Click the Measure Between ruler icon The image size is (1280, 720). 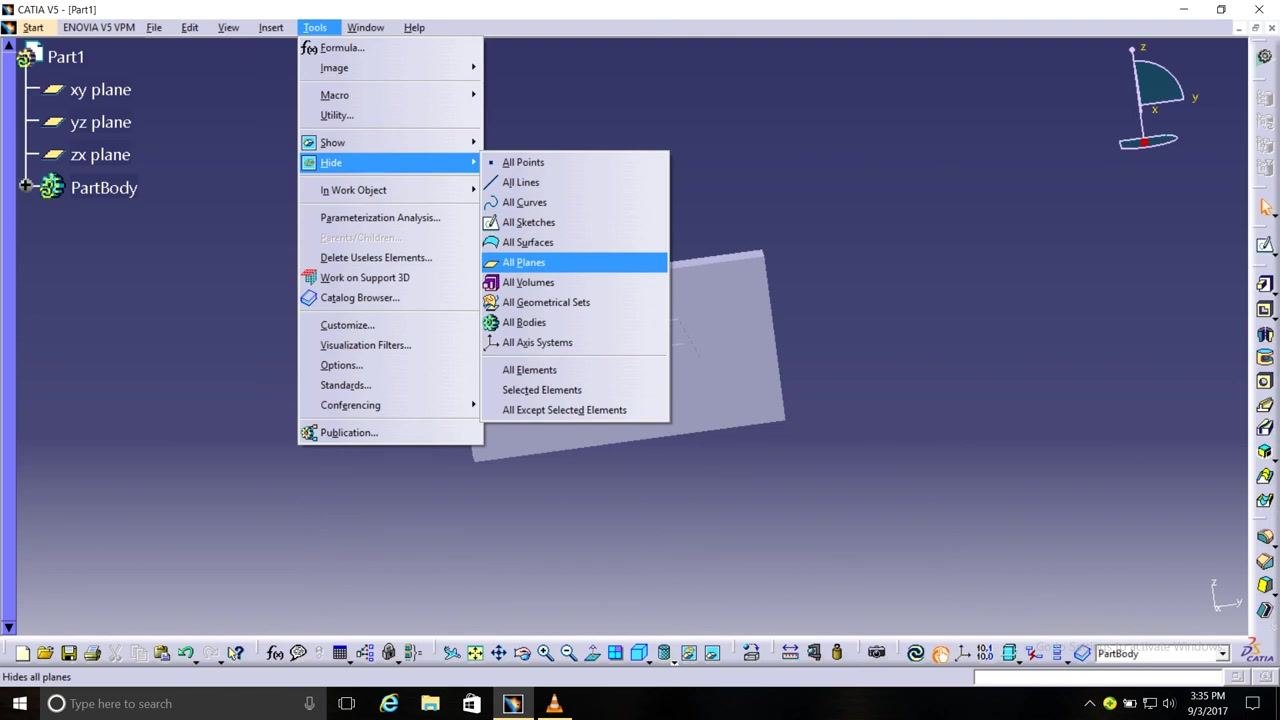pos(790,653)
